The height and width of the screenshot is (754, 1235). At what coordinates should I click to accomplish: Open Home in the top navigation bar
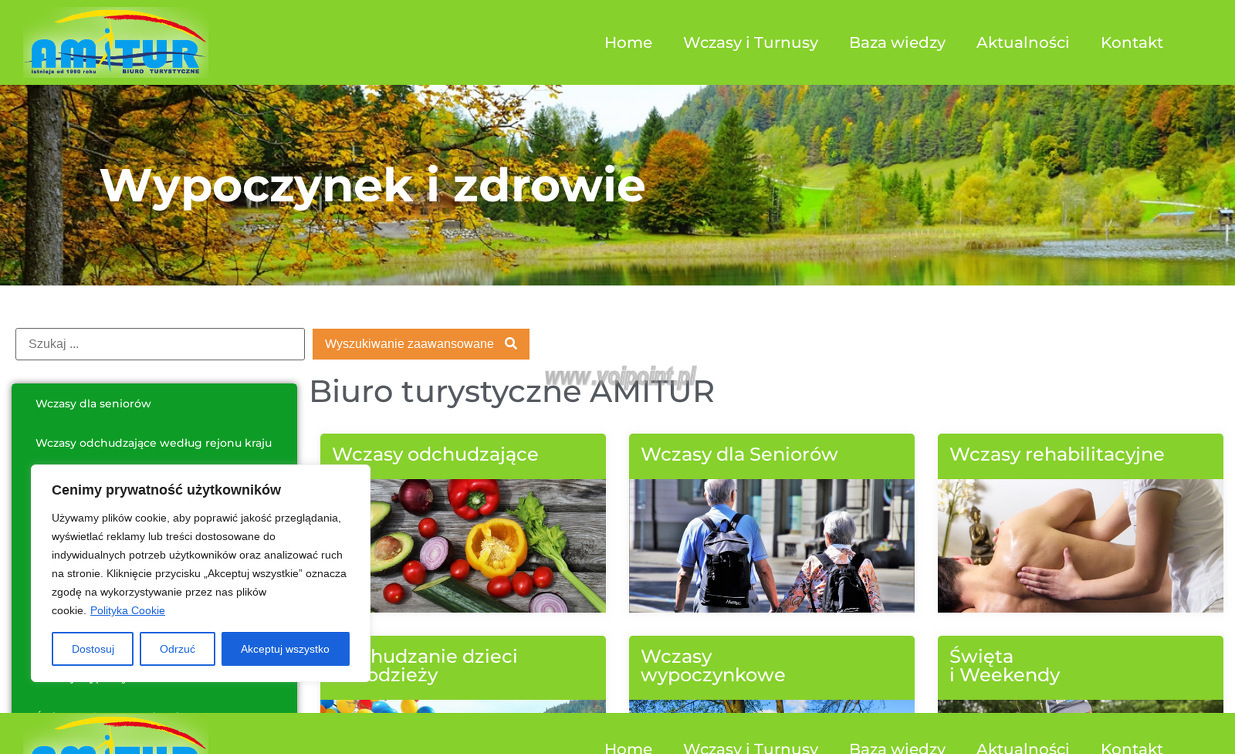(628, 43)
